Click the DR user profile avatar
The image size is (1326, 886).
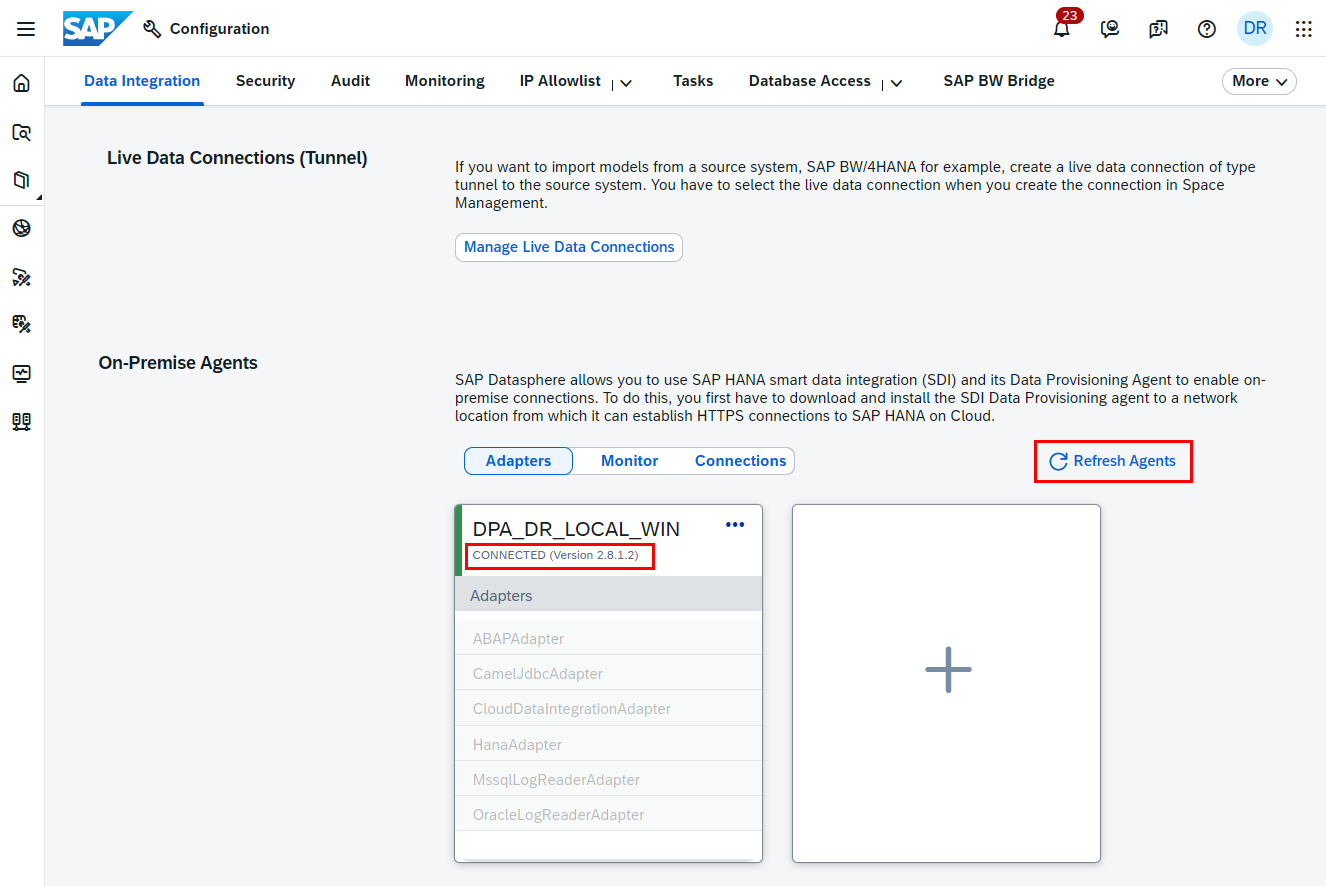point(1255,29)
